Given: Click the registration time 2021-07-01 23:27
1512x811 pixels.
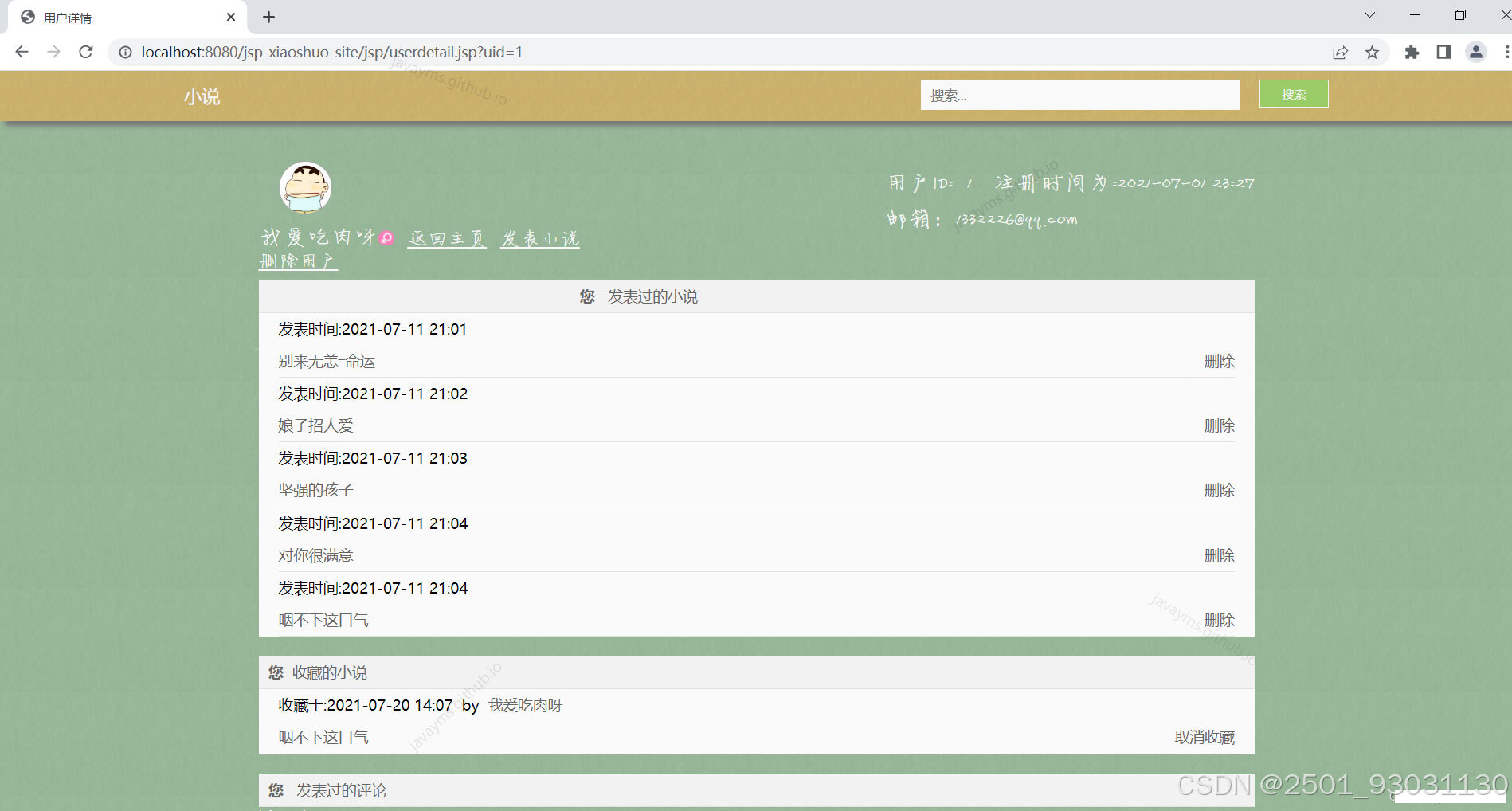Looking at the screenshot, I should point(1185,183).
